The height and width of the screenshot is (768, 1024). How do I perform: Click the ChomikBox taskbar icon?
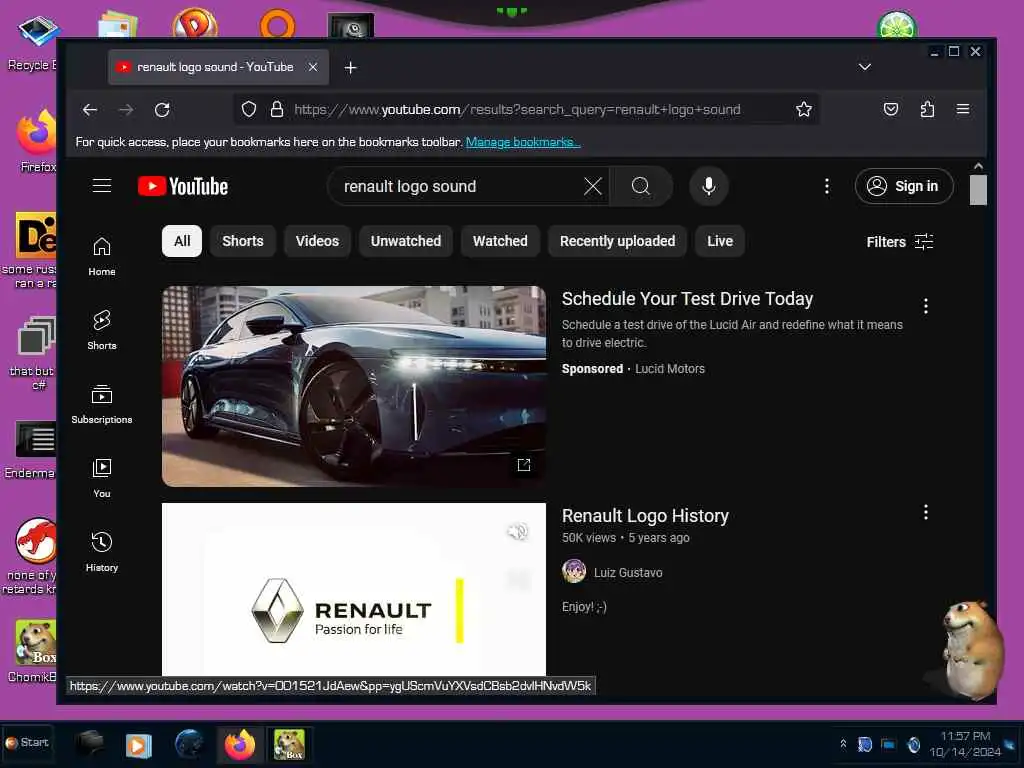tap(289, 744)
